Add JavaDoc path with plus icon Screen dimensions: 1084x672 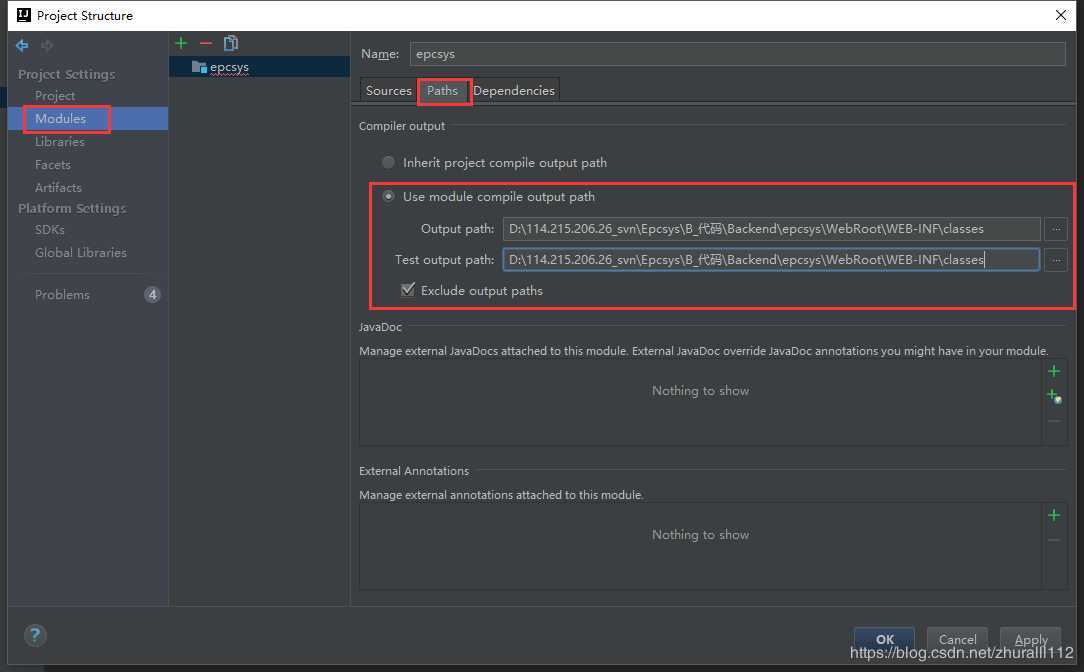tap(1054, 371)
